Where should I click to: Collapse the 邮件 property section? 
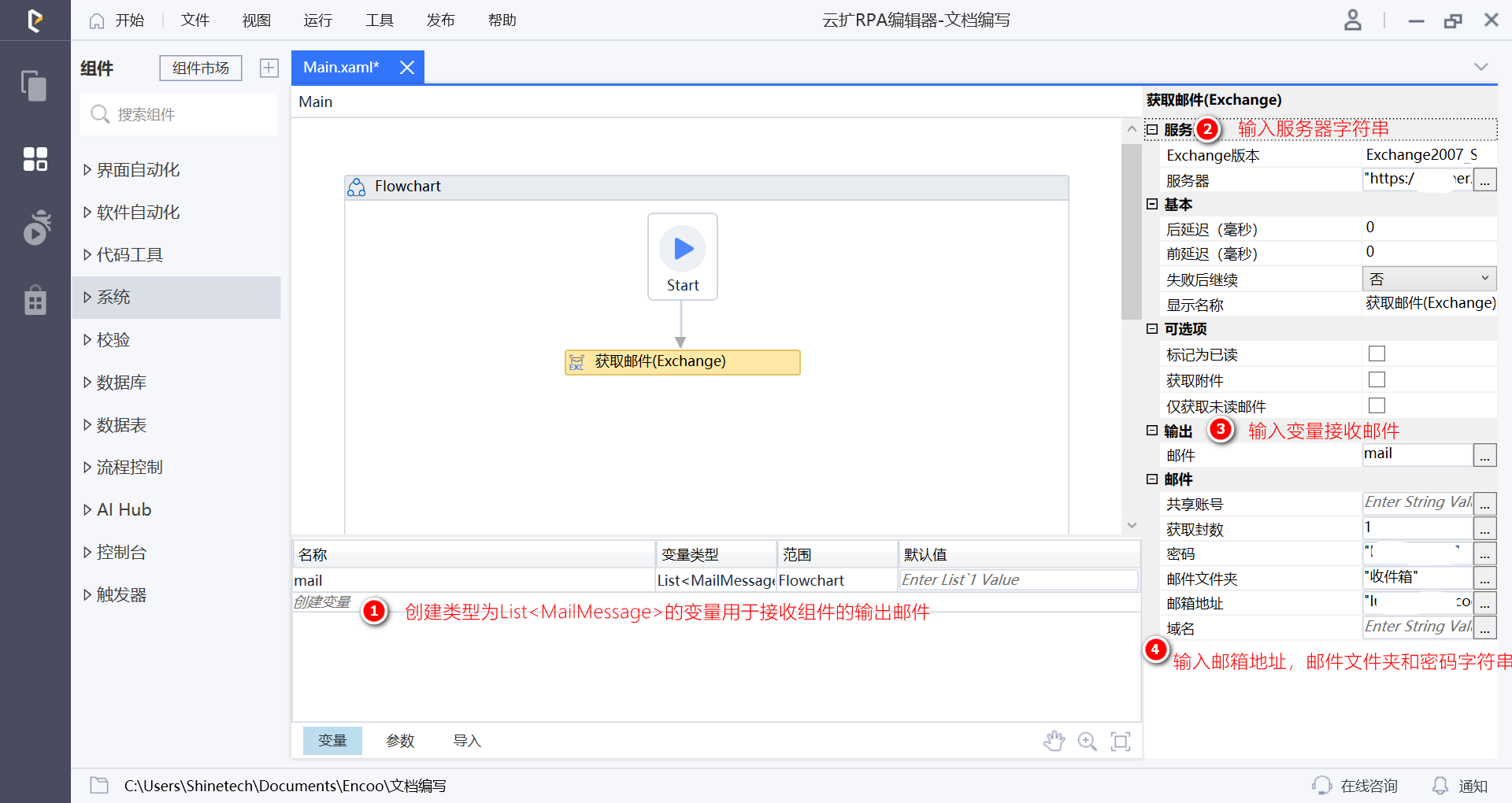tap(1152, 479)
